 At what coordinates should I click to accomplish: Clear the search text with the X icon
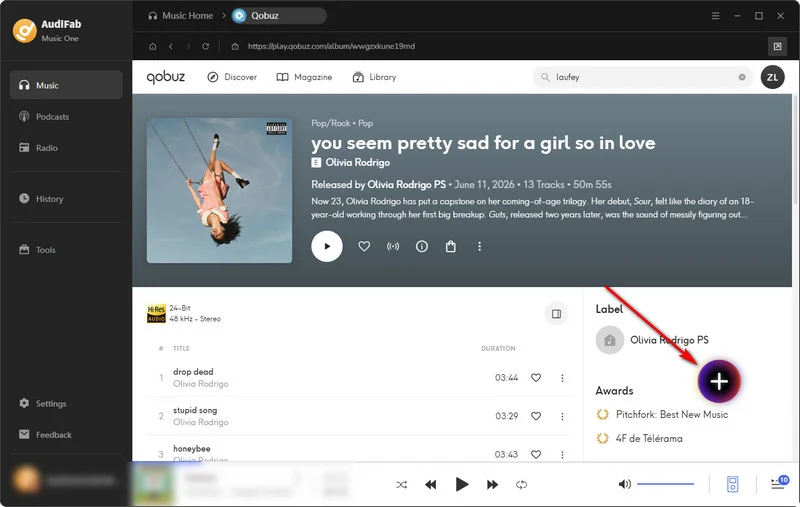pos(742,77)
